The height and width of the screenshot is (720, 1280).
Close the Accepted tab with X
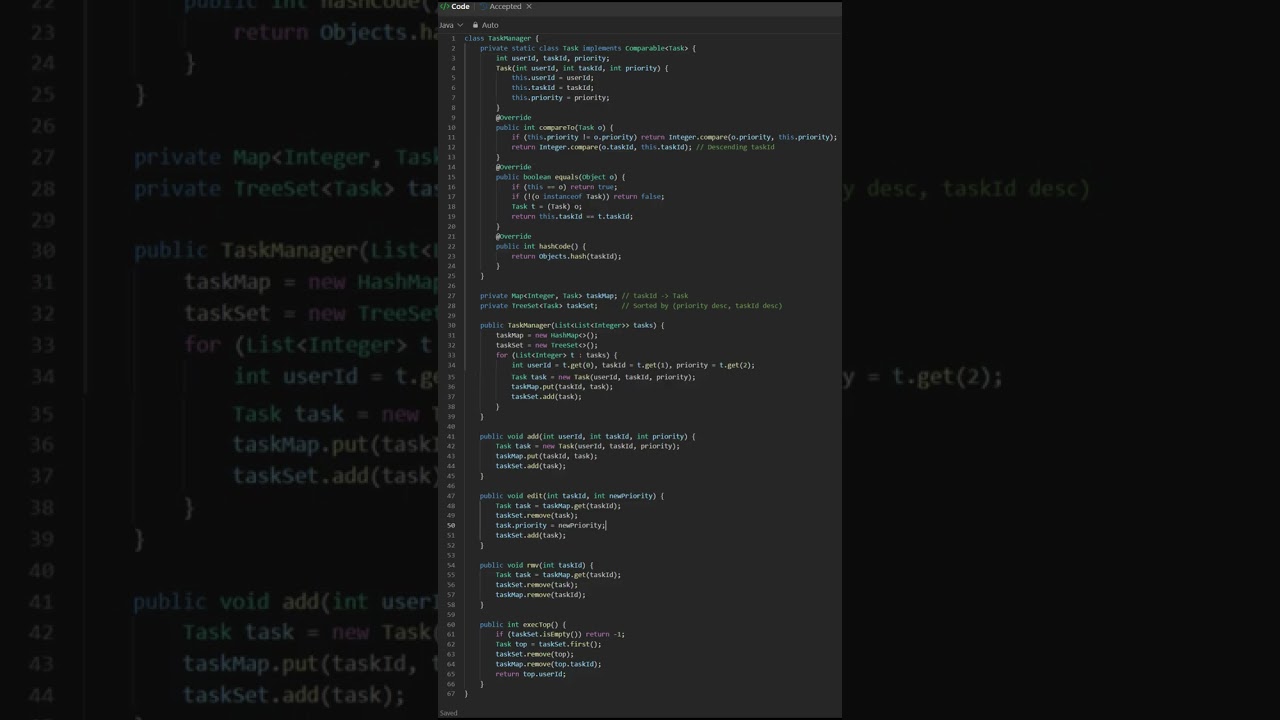(529, 7)
